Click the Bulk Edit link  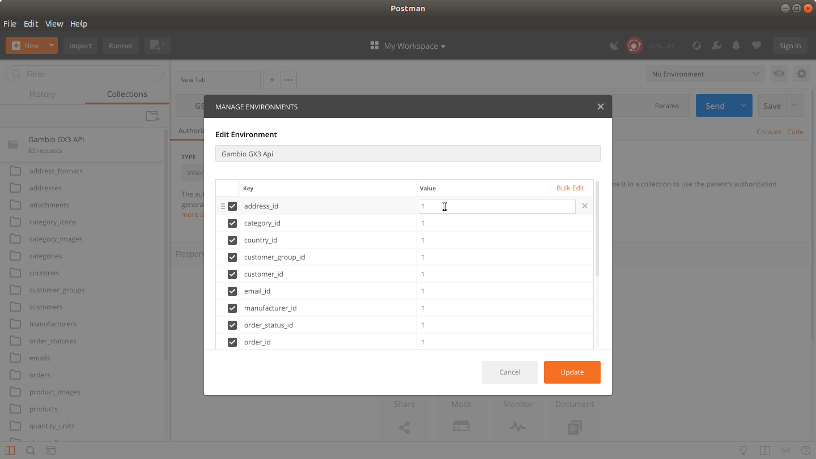coord(569,188)
